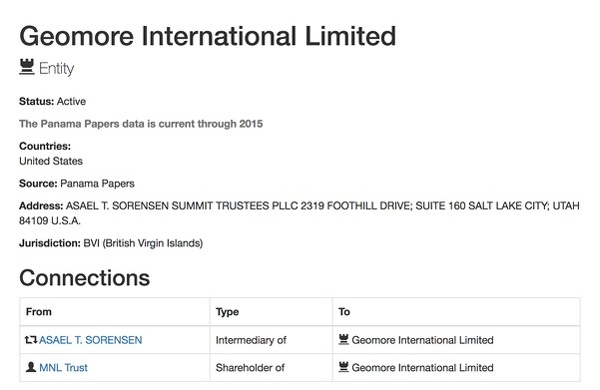This screenshot has width=600, height=390.
Task: Click the person icon beside MNL Trust
Action: pos(31,367)
